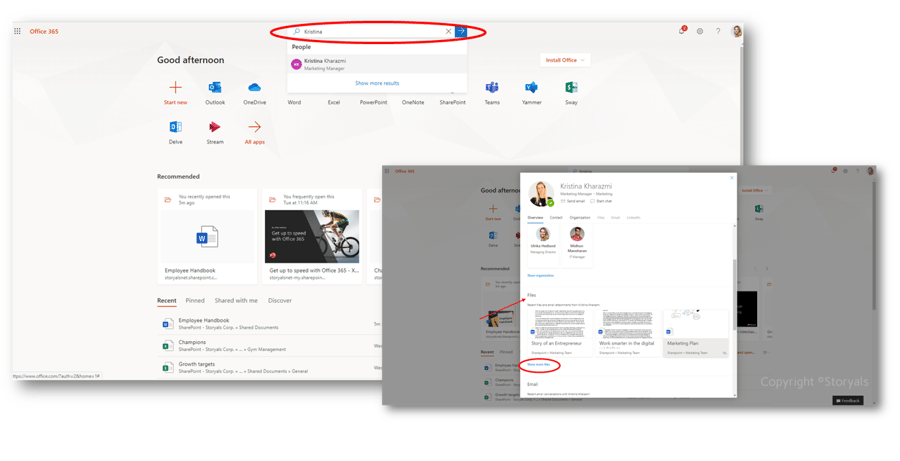Select LinkedIn tab on profile card
This screenshot has width=900, height=461.
633,218
